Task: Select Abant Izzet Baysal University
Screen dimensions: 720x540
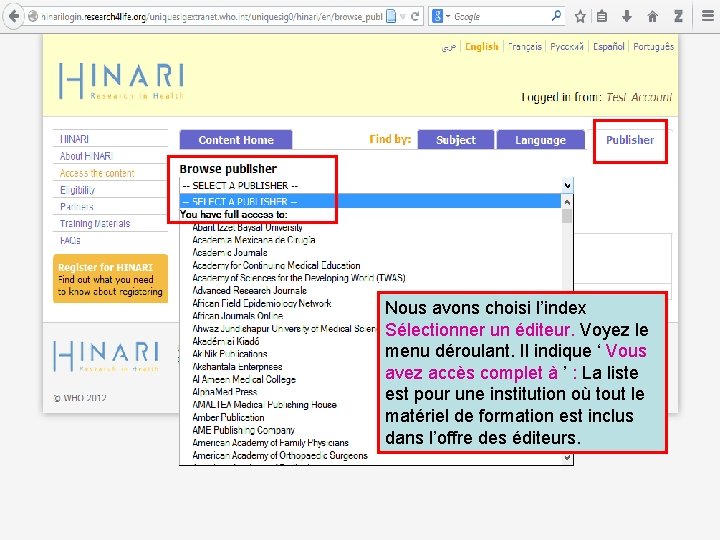Action: [248, 227]
